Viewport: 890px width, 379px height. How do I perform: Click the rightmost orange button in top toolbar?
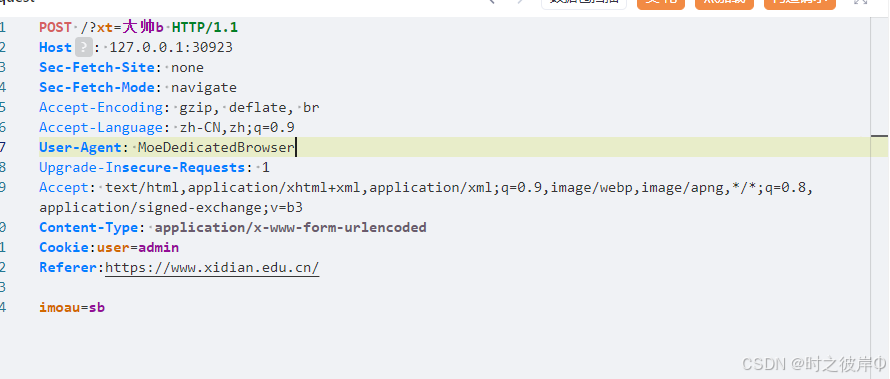tap(800, 3)
